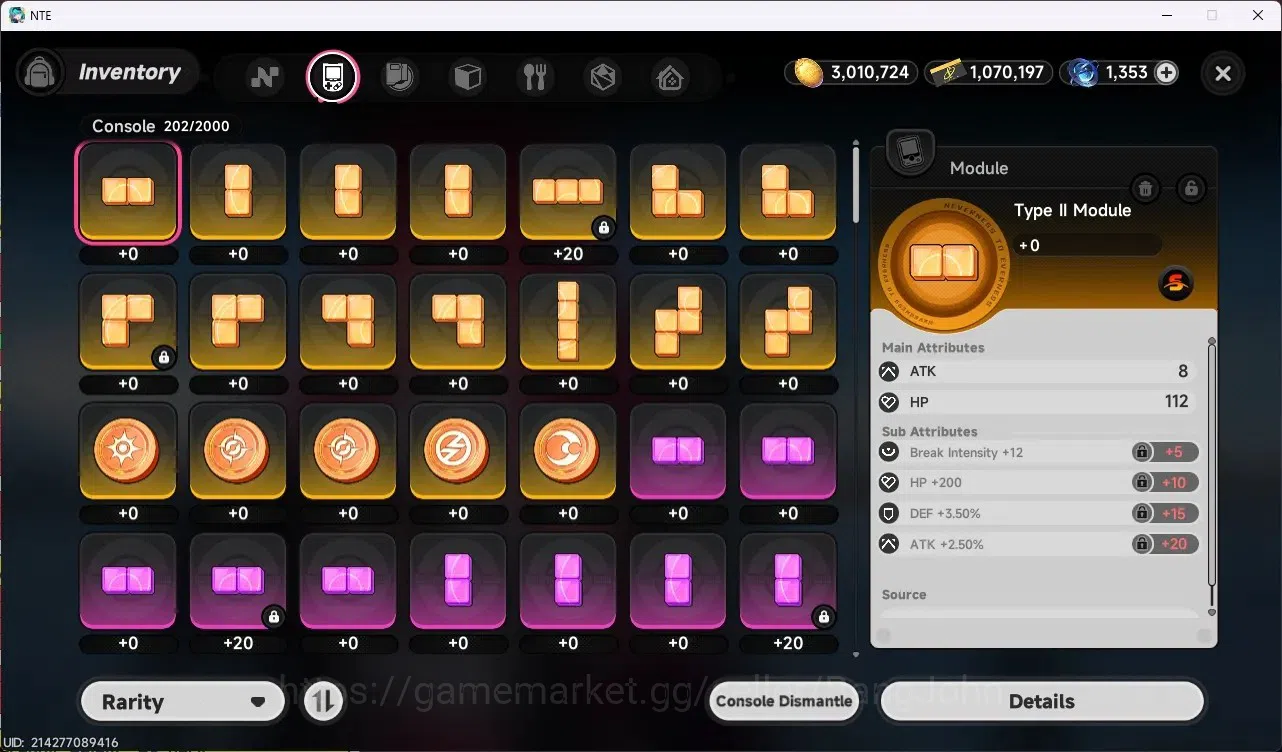
Task: Select the highlighted orange horizontal two-block module
Action: (128, 192)
